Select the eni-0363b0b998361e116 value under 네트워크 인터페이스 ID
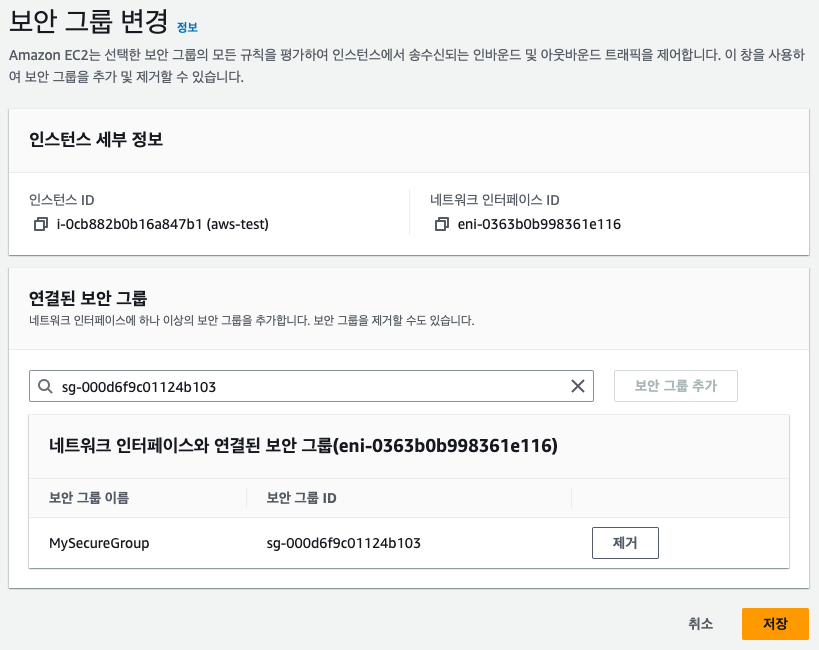Viewport: 819px width, 650px height. click(539, 224)
